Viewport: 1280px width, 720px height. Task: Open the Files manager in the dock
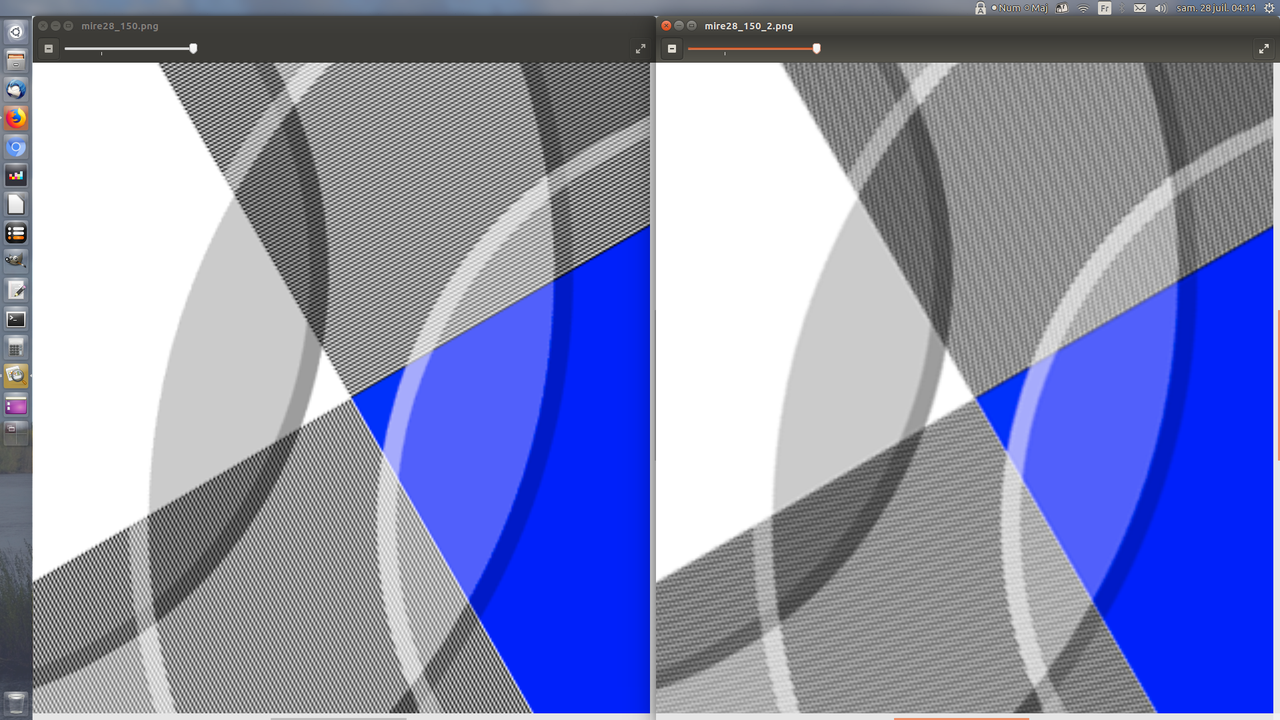(15, 60)
